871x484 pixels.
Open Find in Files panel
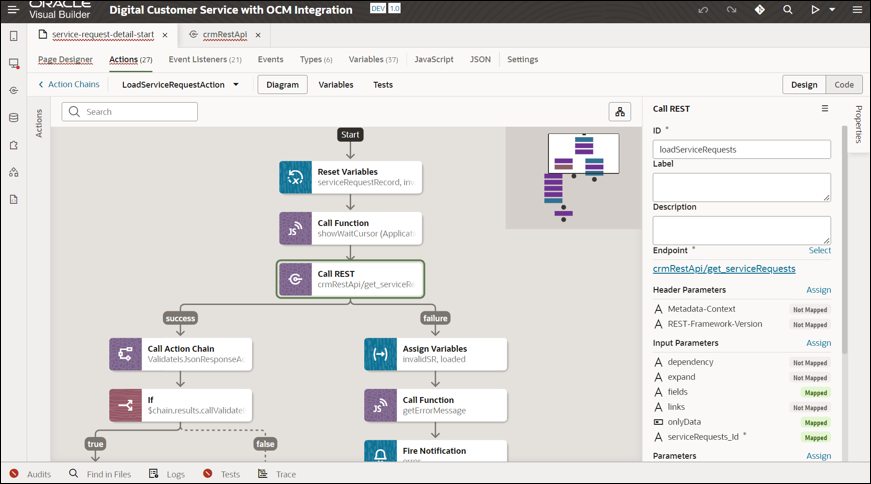100,474
